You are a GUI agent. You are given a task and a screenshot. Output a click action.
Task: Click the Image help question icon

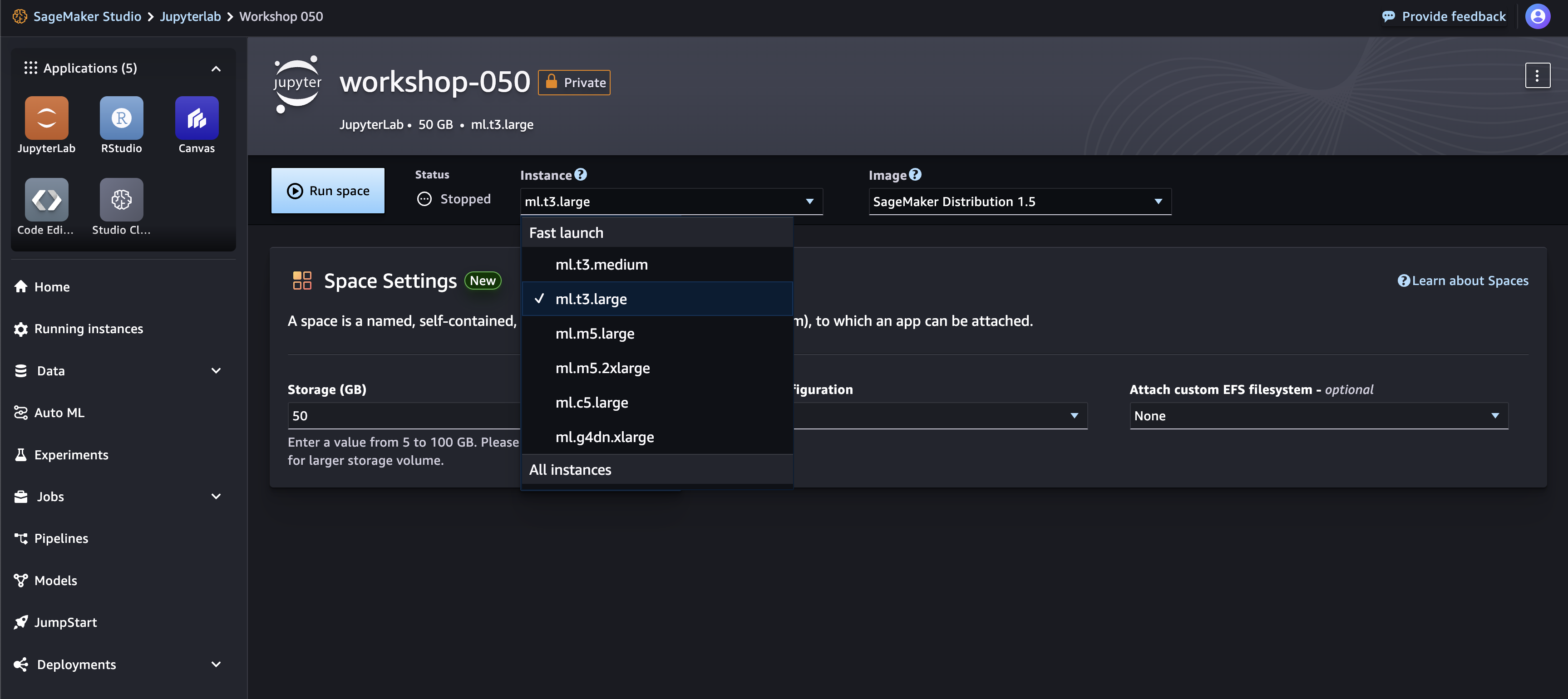coord(915,175)
